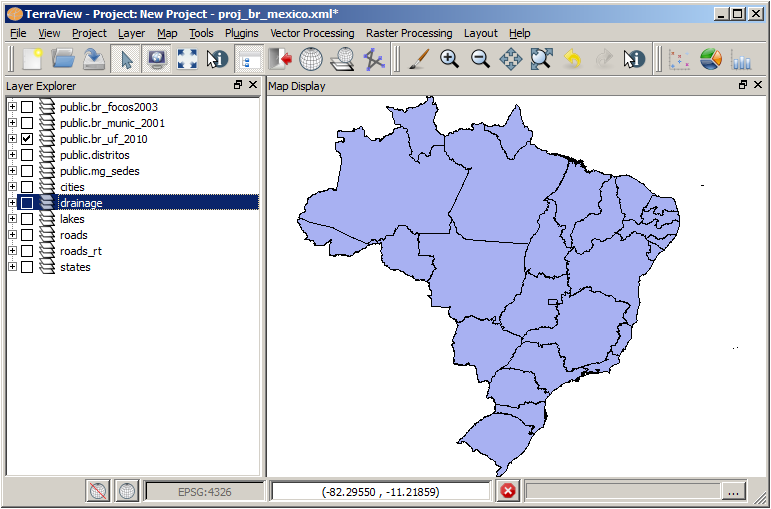This screenshot has height=509, width=771.
Task: Click the plain wireframe globe toolbar icon
Action: (x=311, y=59)
